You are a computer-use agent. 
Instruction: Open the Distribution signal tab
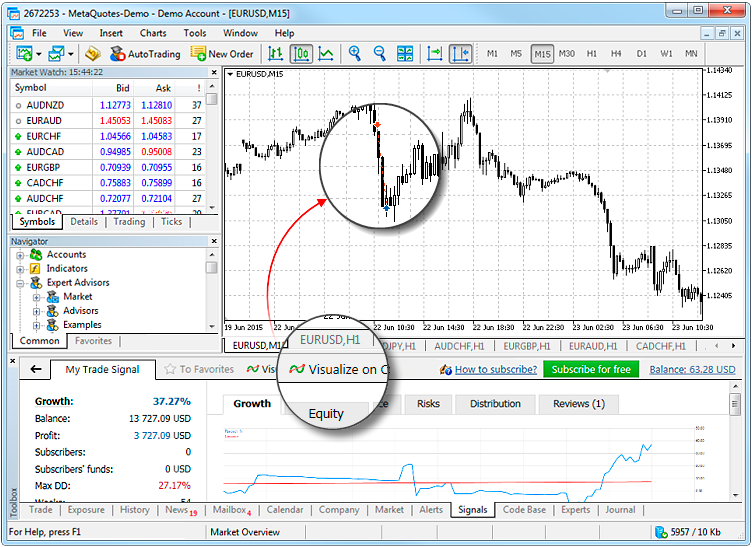click(x=495, y=404)
